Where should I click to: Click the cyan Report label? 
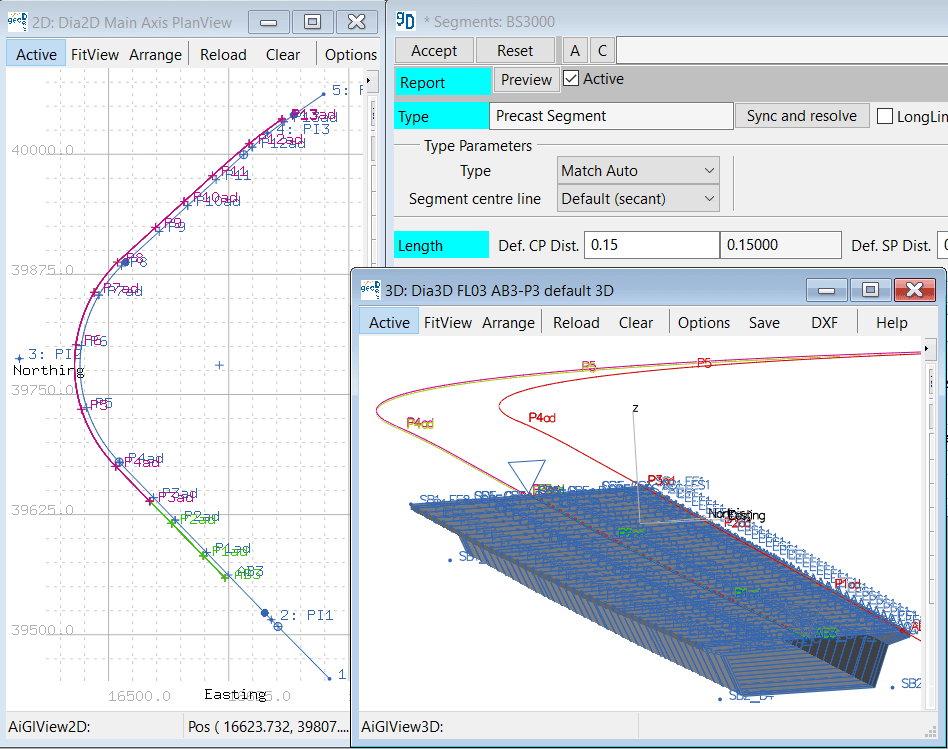click(442, 83)
